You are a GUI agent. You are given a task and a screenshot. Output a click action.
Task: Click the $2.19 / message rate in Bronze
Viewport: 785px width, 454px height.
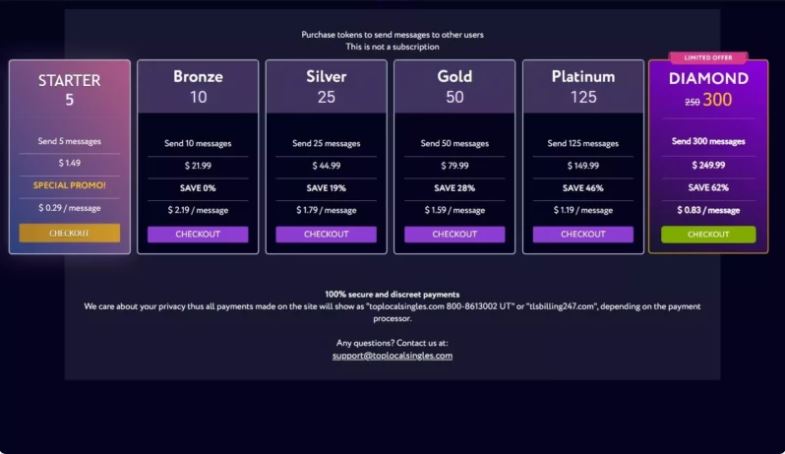tap(198, 210)
